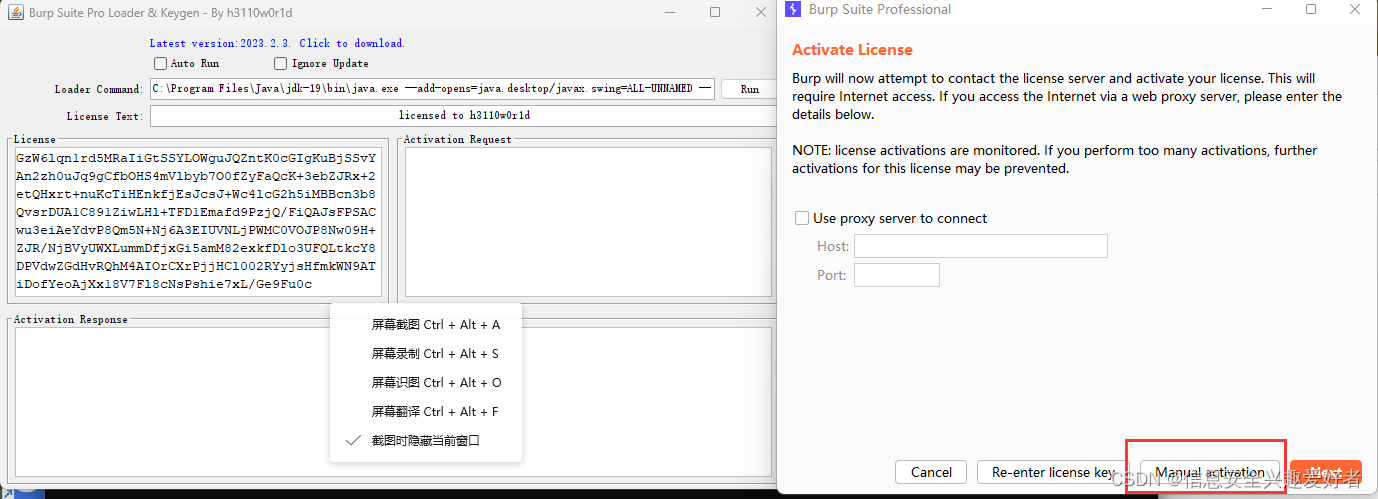Image resolution: width=1378 pixels, height=499 pixels.
Task: Enable the Auto Run checkbox
Action: 160,63
